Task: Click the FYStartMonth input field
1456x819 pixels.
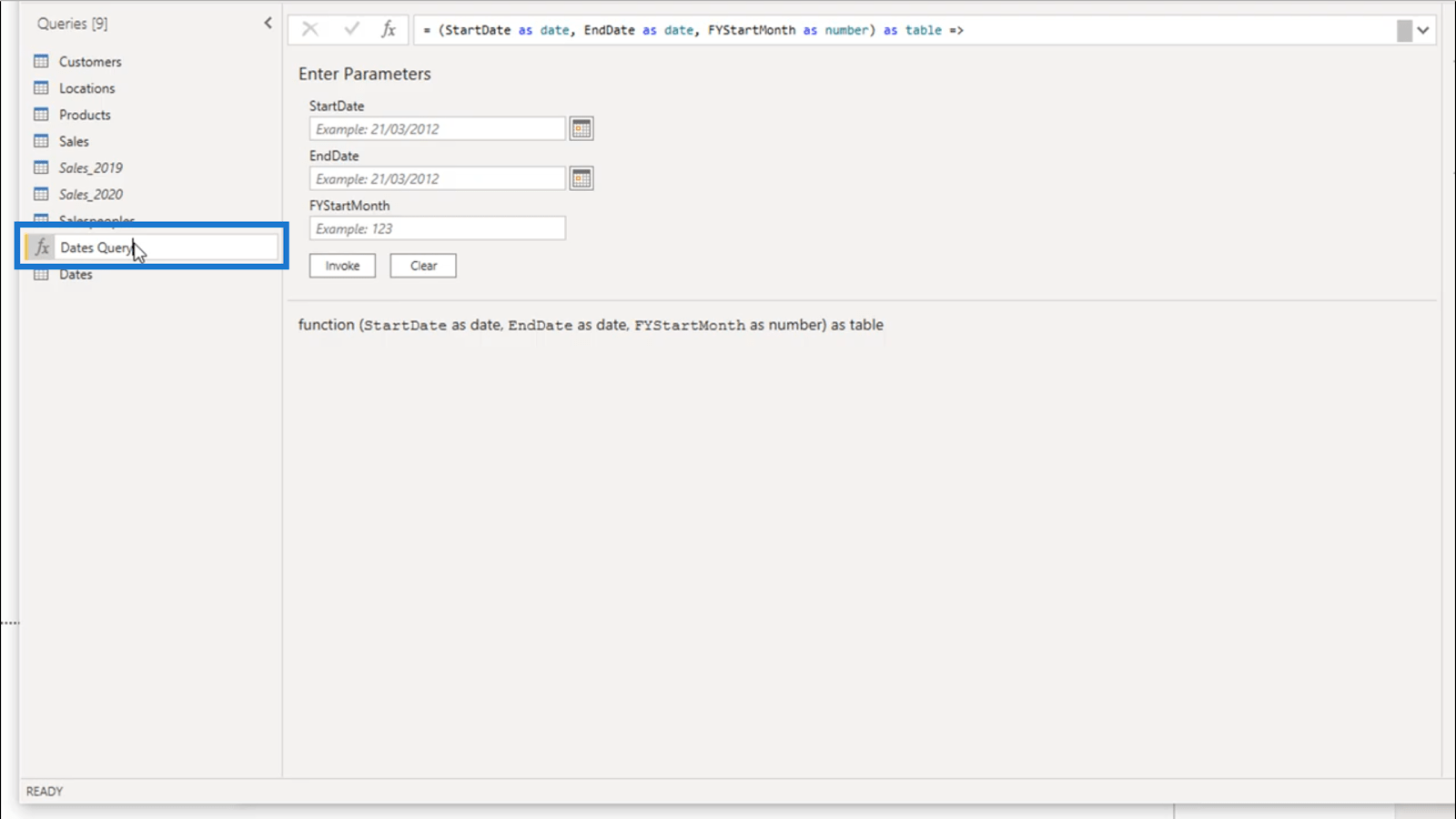Action: [x=437, y=228]
